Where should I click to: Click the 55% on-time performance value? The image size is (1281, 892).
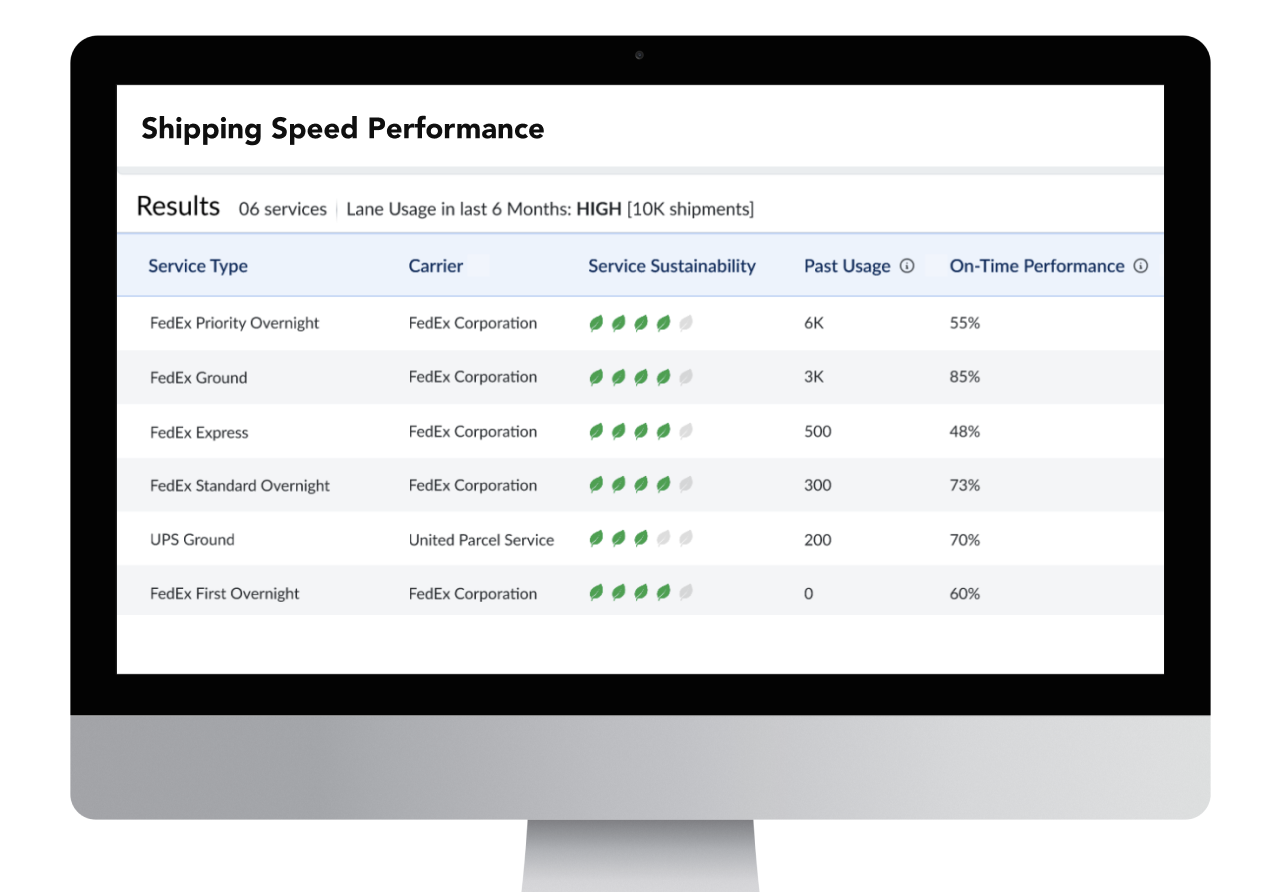(x=965, y=323)
